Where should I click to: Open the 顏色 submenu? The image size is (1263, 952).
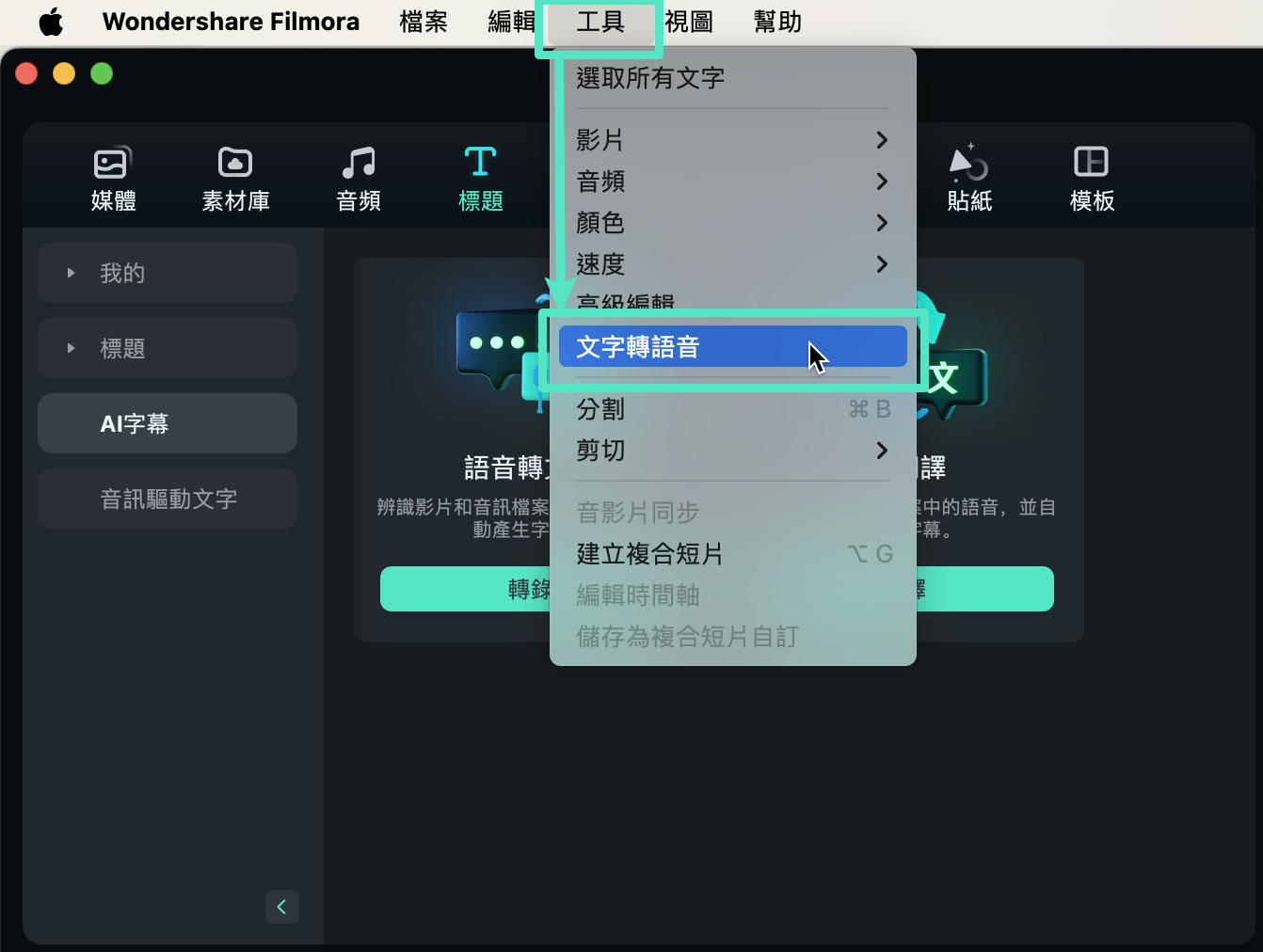click(x=732, y=223)
